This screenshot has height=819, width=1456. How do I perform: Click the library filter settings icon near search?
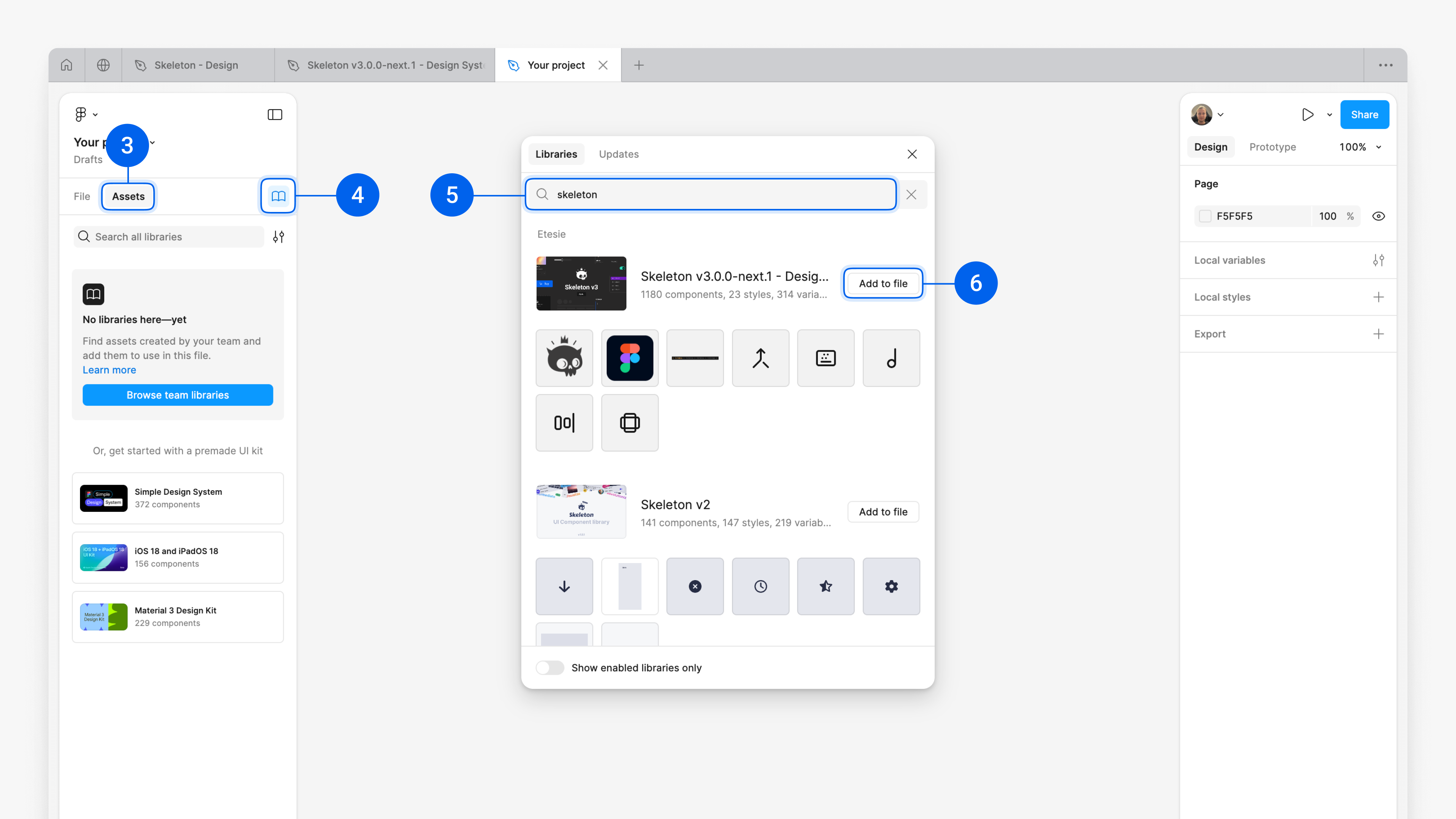[279, 237]
